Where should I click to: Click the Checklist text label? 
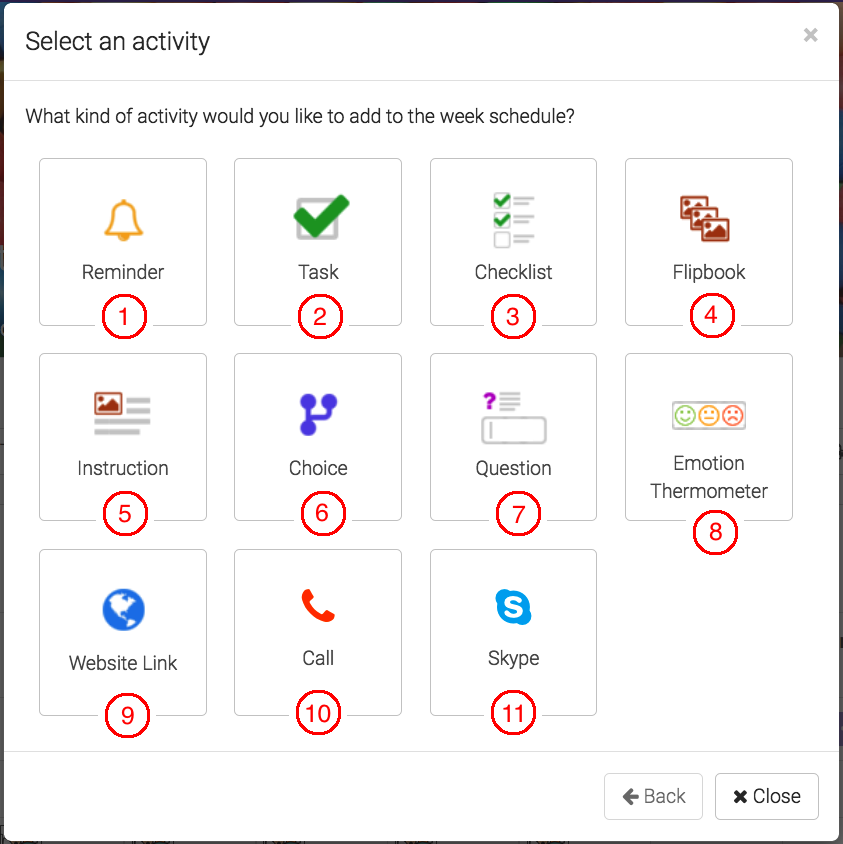click(513, 272)
